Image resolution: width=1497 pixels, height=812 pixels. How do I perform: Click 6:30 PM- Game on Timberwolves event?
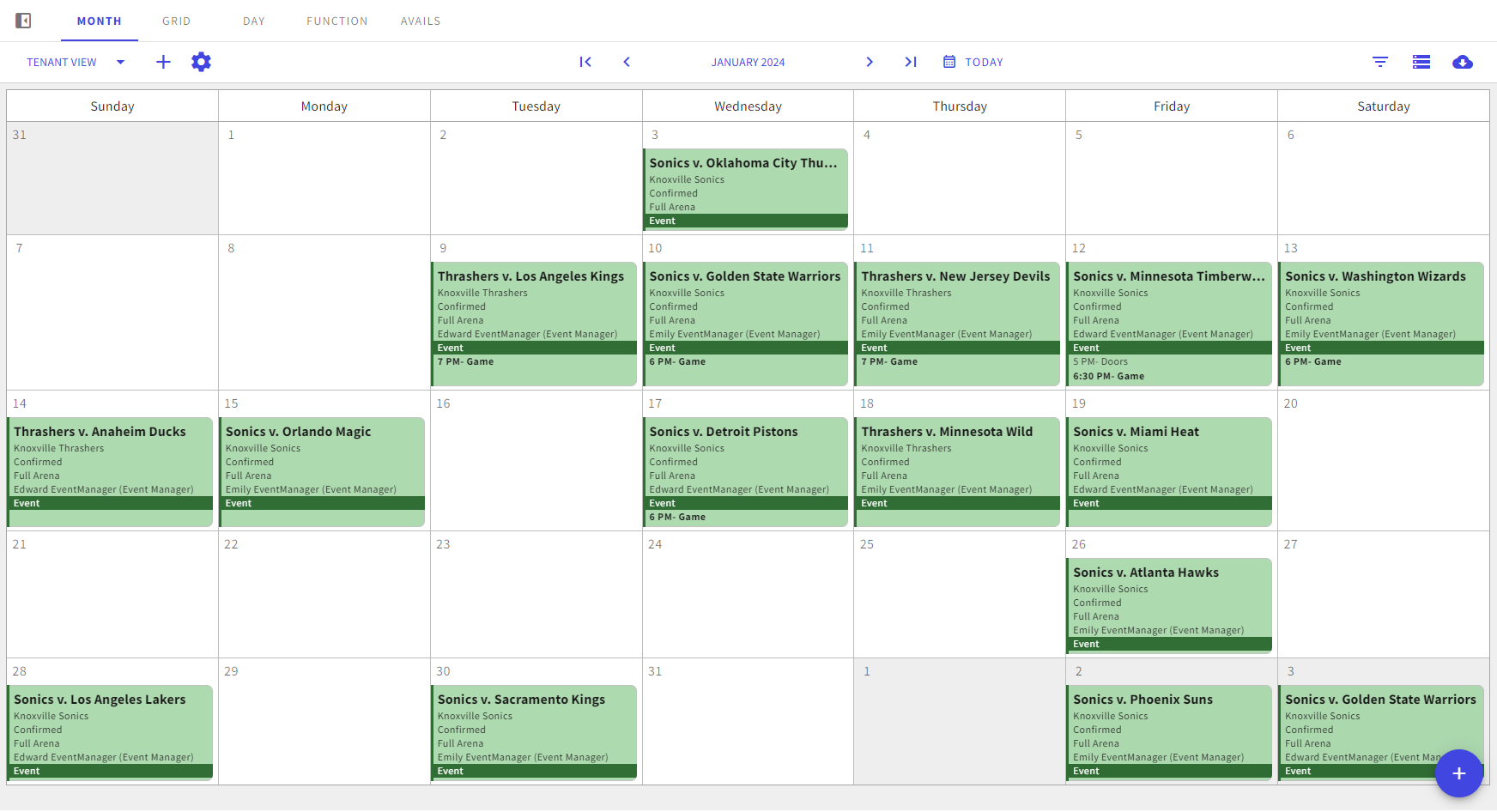1109,376
